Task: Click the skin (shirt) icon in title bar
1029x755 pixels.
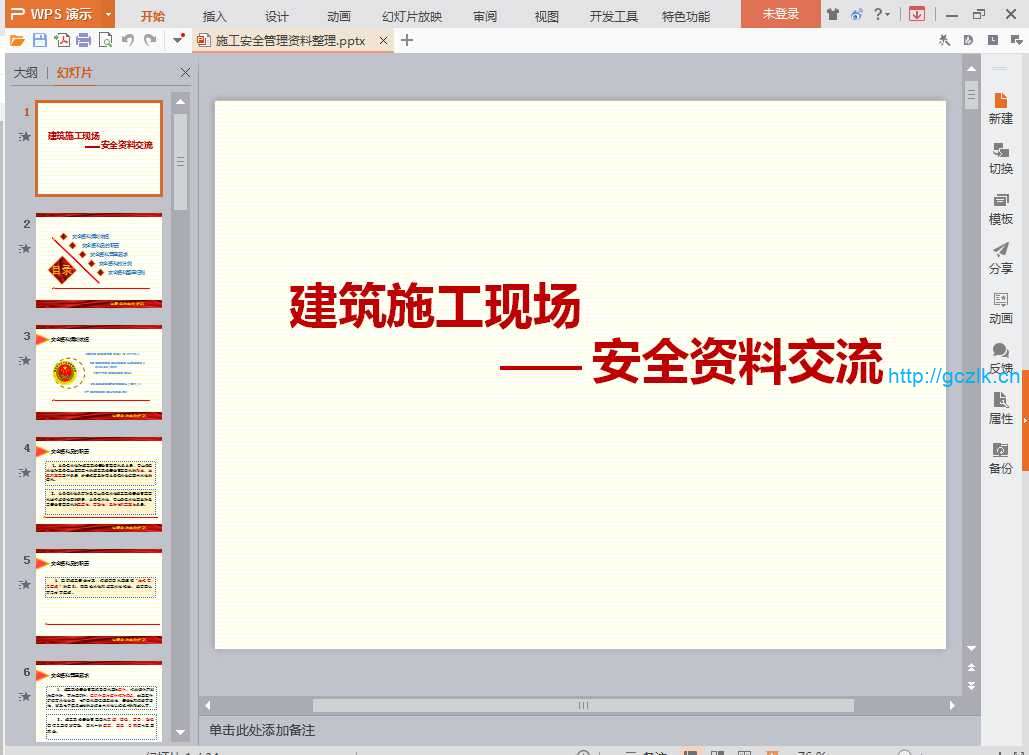Action: pos(833,14)
